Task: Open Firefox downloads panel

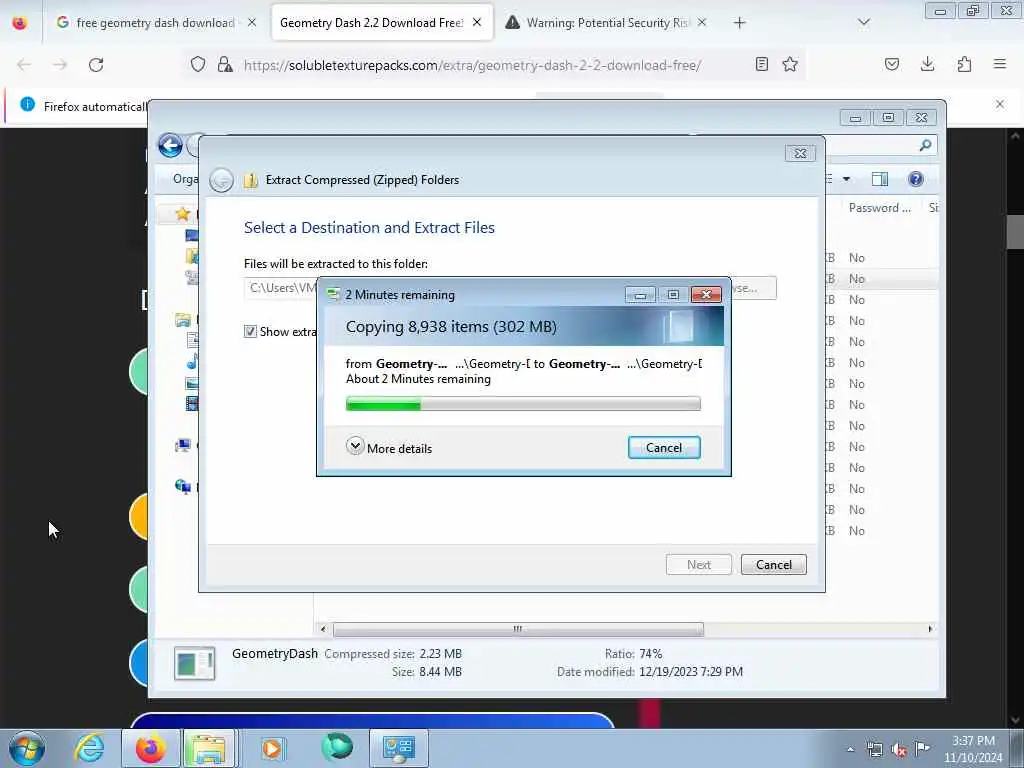Action: point(927,64)
